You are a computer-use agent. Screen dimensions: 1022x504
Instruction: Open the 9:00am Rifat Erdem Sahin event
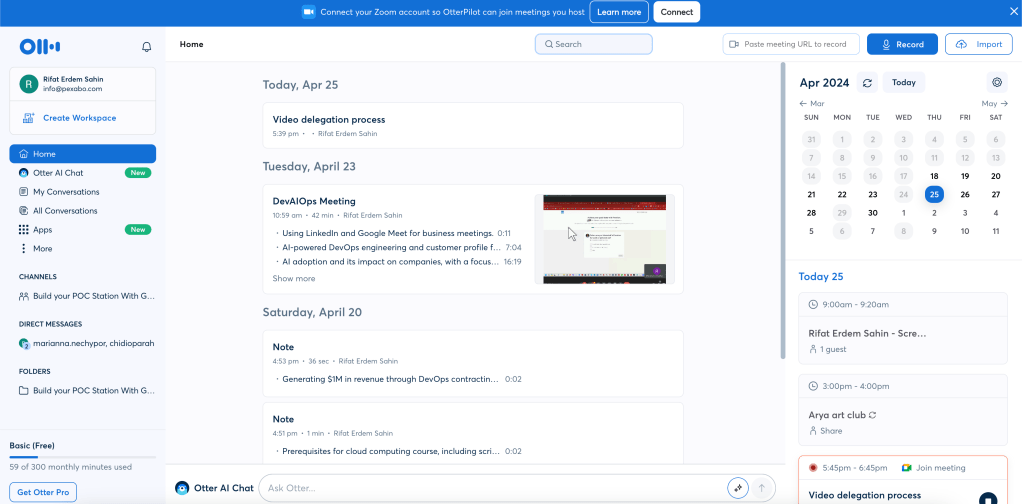[x=903, y=328]
